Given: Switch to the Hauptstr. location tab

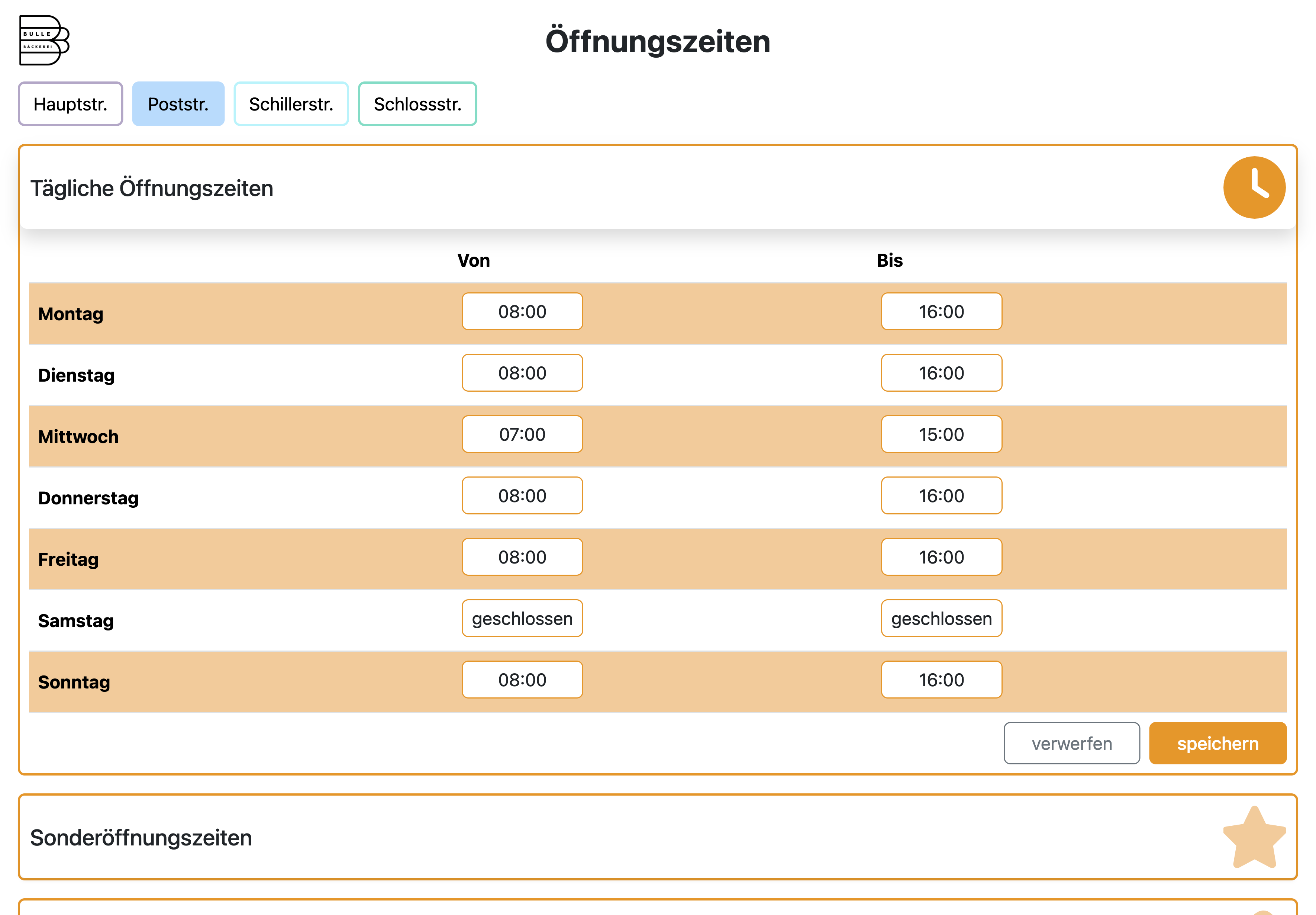Looking at the screenshot, I should point(71,104).
